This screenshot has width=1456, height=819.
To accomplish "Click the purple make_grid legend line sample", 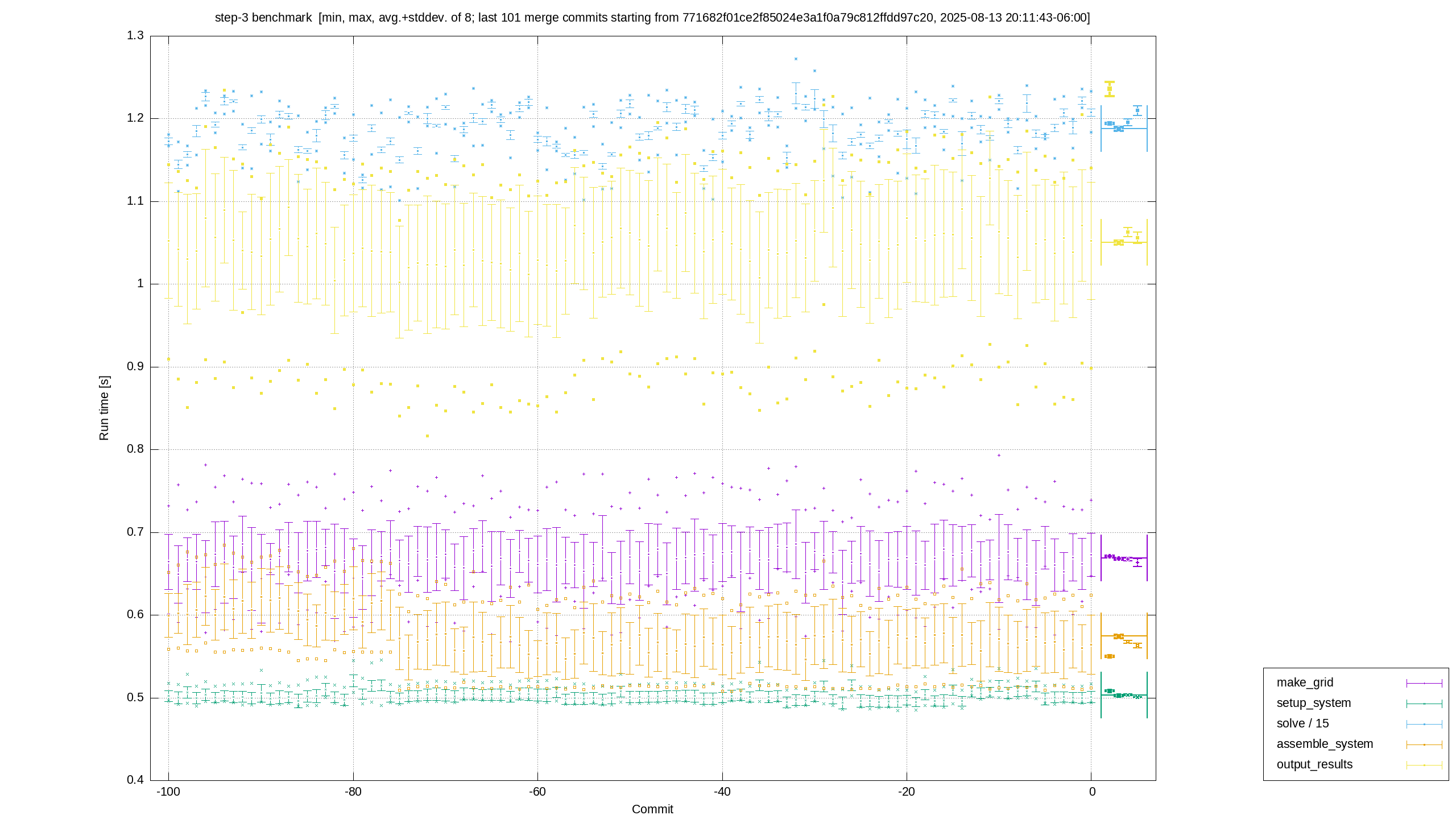I will (1424, 683).
